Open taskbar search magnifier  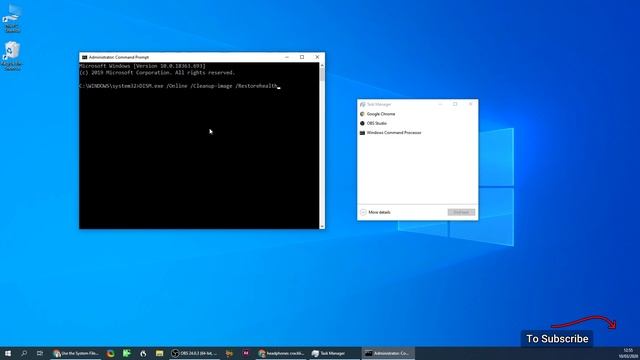(x=24, y=353)
